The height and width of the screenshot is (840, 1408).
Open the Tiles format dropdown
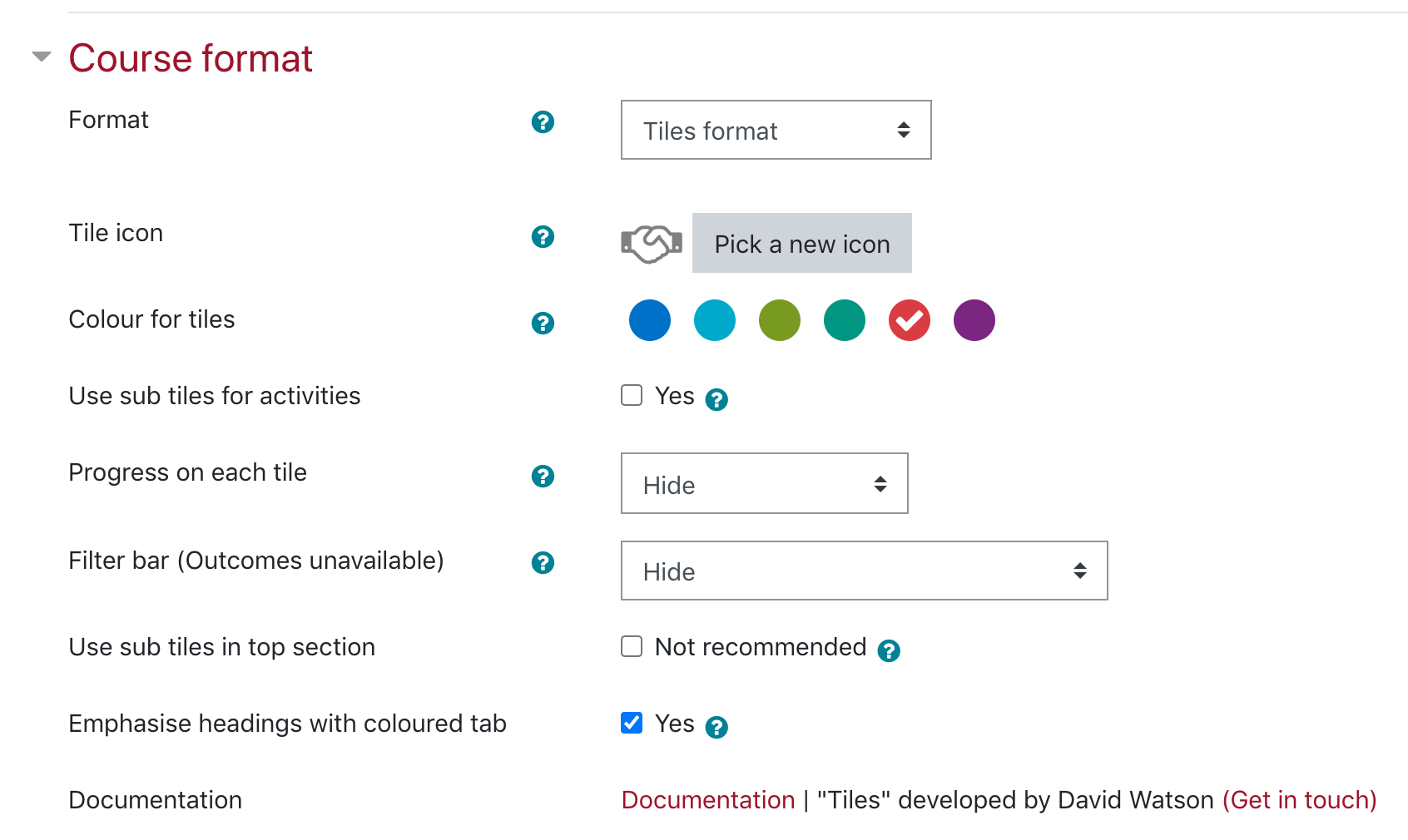(x=776, y=131)
